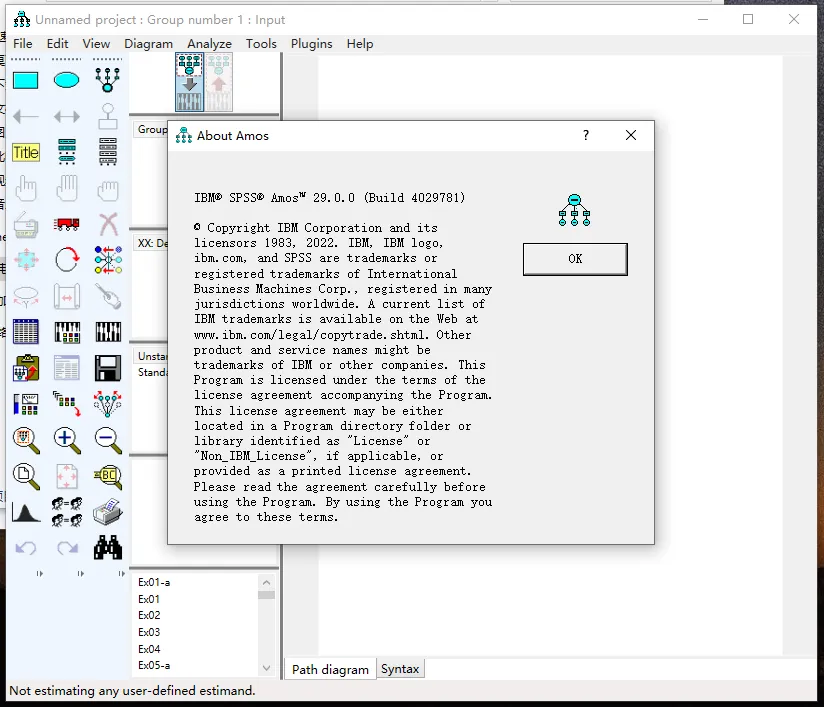The height and width of the screenshot is (707, 824).
Task: Open the Diagram menu
Action: click(148, 44)
